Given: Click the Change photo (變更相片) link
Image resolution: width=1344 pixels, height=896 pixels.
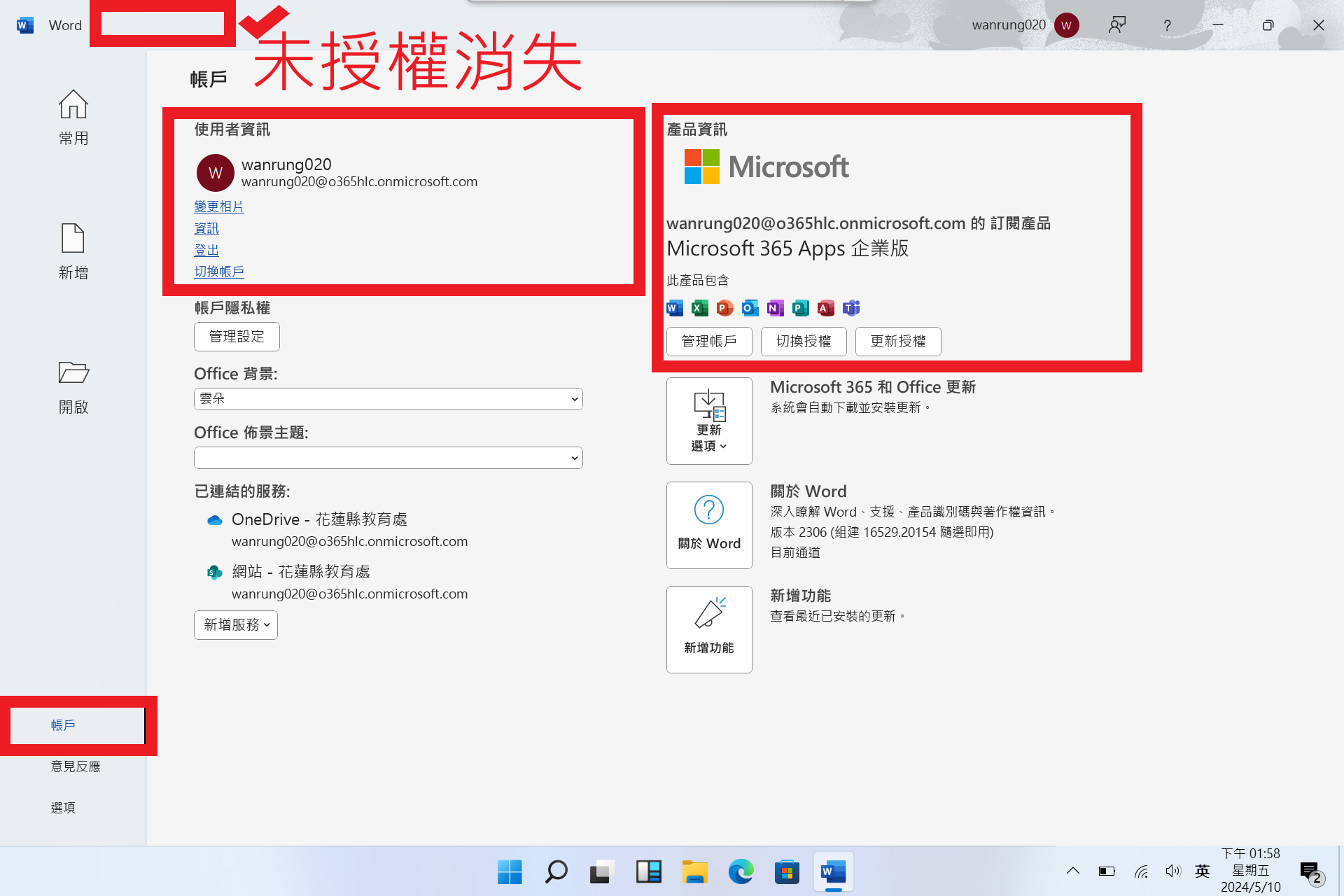Looking at the screenshot, I should pos(218,206).
